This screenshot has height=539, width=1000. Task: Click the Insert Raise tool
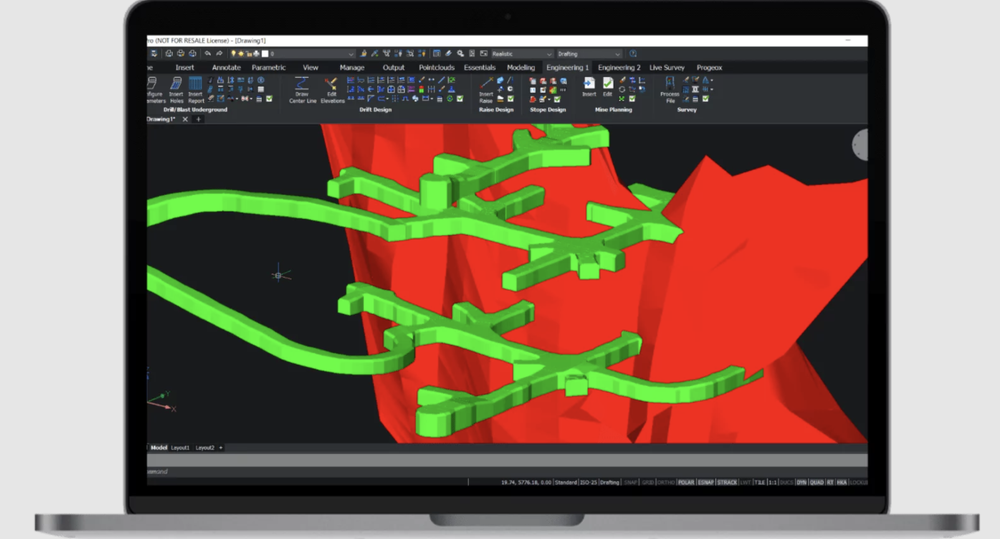click(486, 90)
